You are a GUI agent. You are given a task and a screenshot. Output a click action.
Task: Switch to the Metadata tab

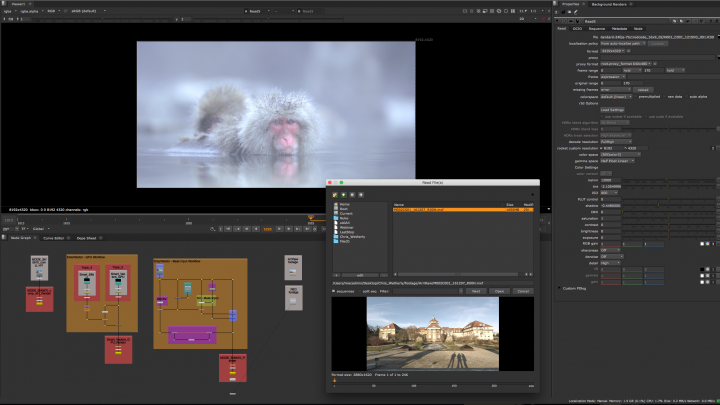tap(619, 28)
